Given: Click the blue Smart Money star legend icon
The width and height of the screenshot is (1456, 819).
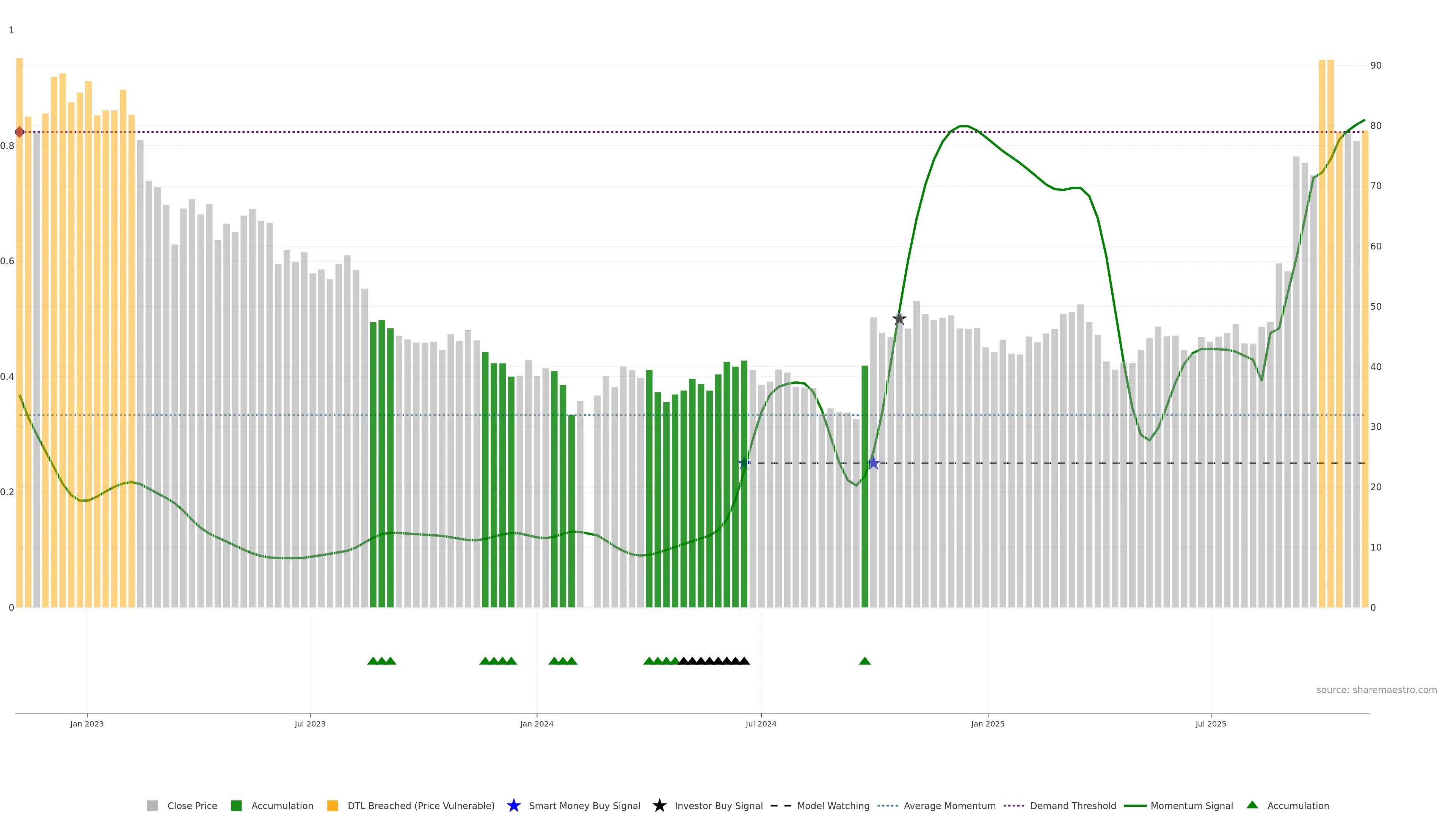Looking at the screenshot, I should point(513,805).
